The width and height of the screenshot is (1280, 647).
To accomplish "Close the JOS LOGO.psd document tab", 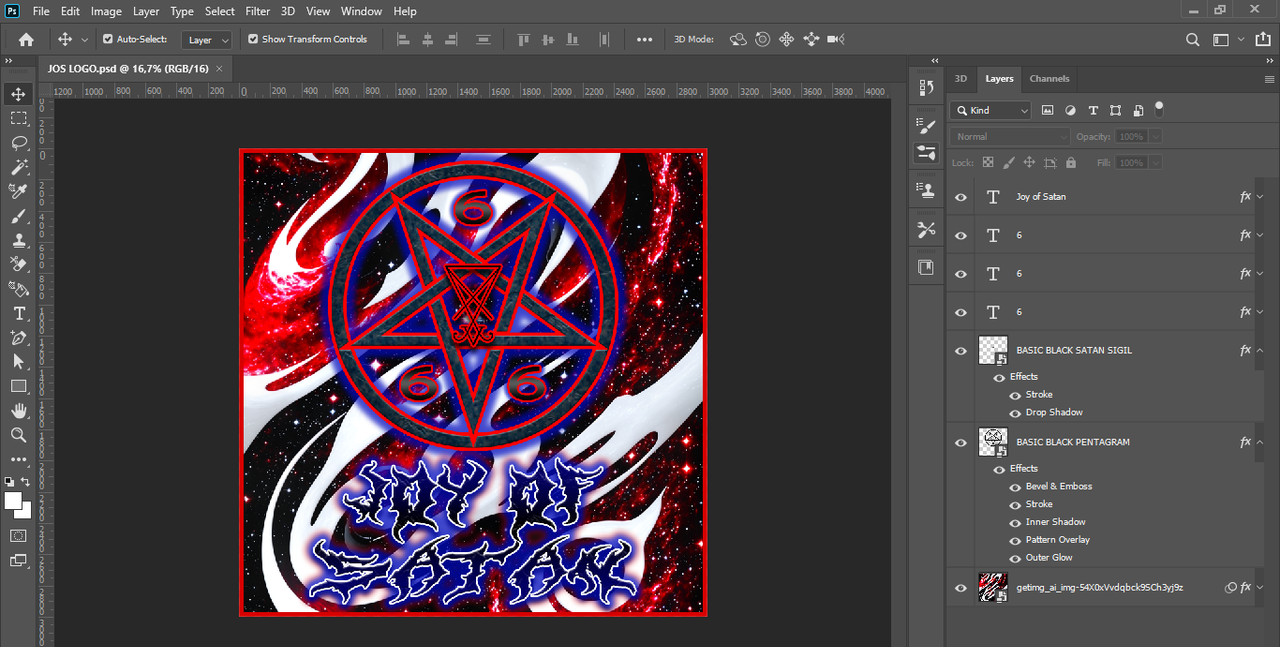I will (219, 68).
